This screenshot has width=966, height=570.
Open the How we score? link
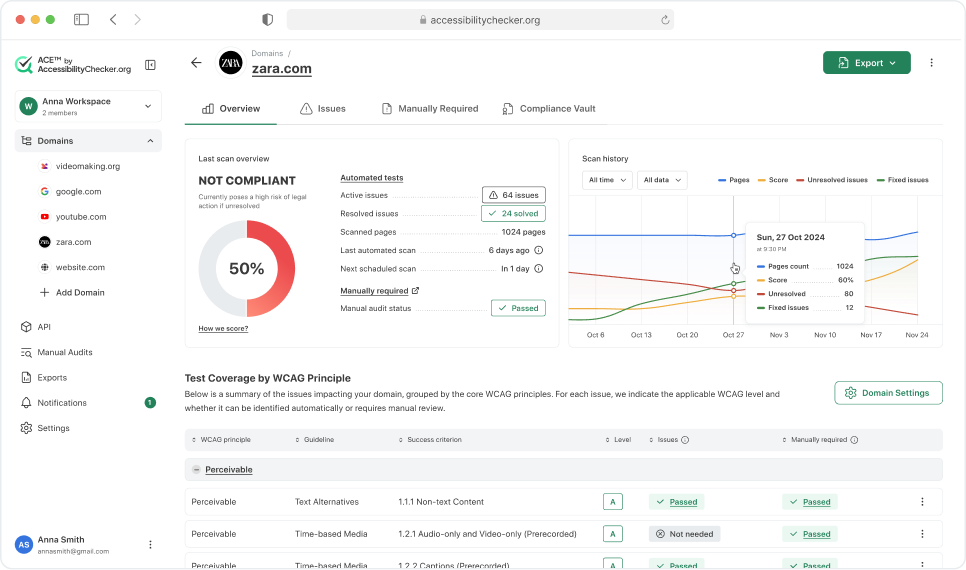(x=223, y=328)
